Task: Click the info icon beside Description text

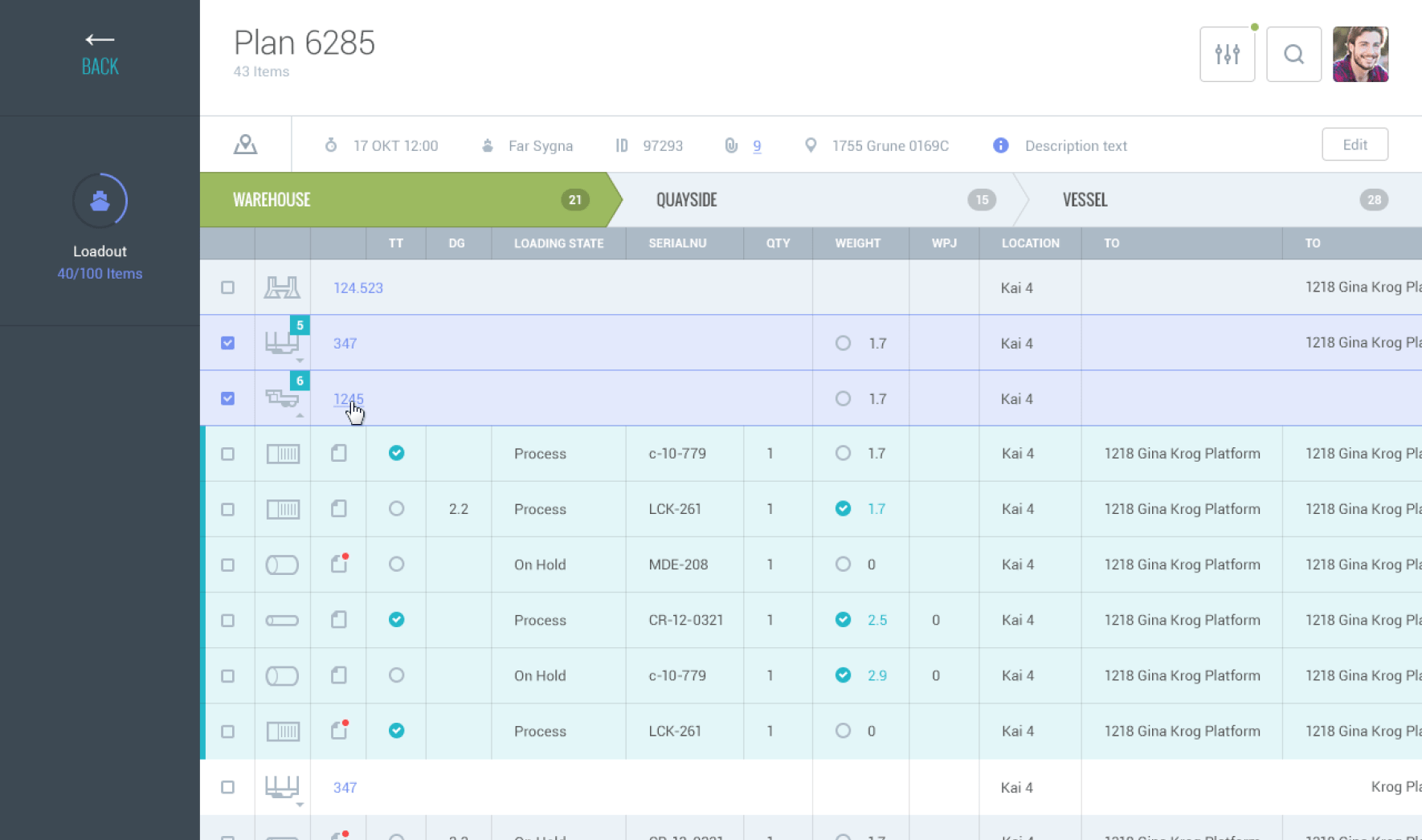Action: pyautogui.click(x=1000, y=145)
